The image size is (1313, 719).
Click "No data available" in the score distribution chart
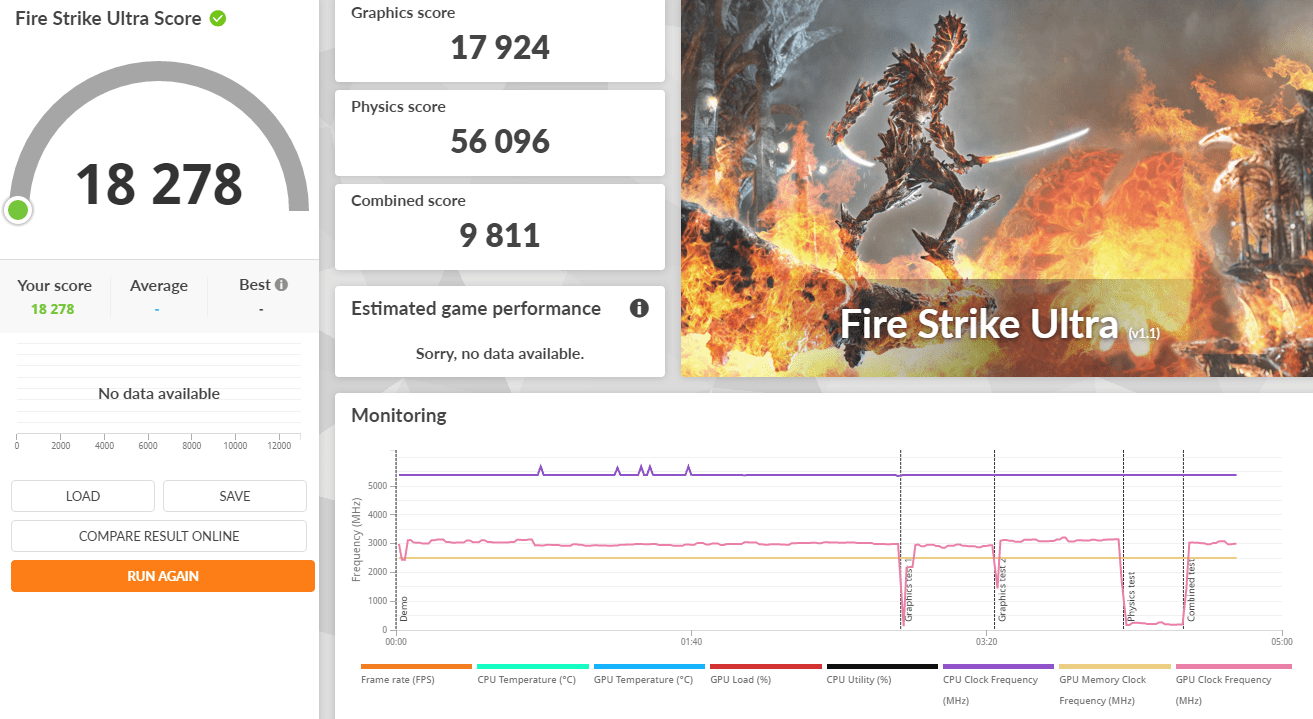pos(159,394)
